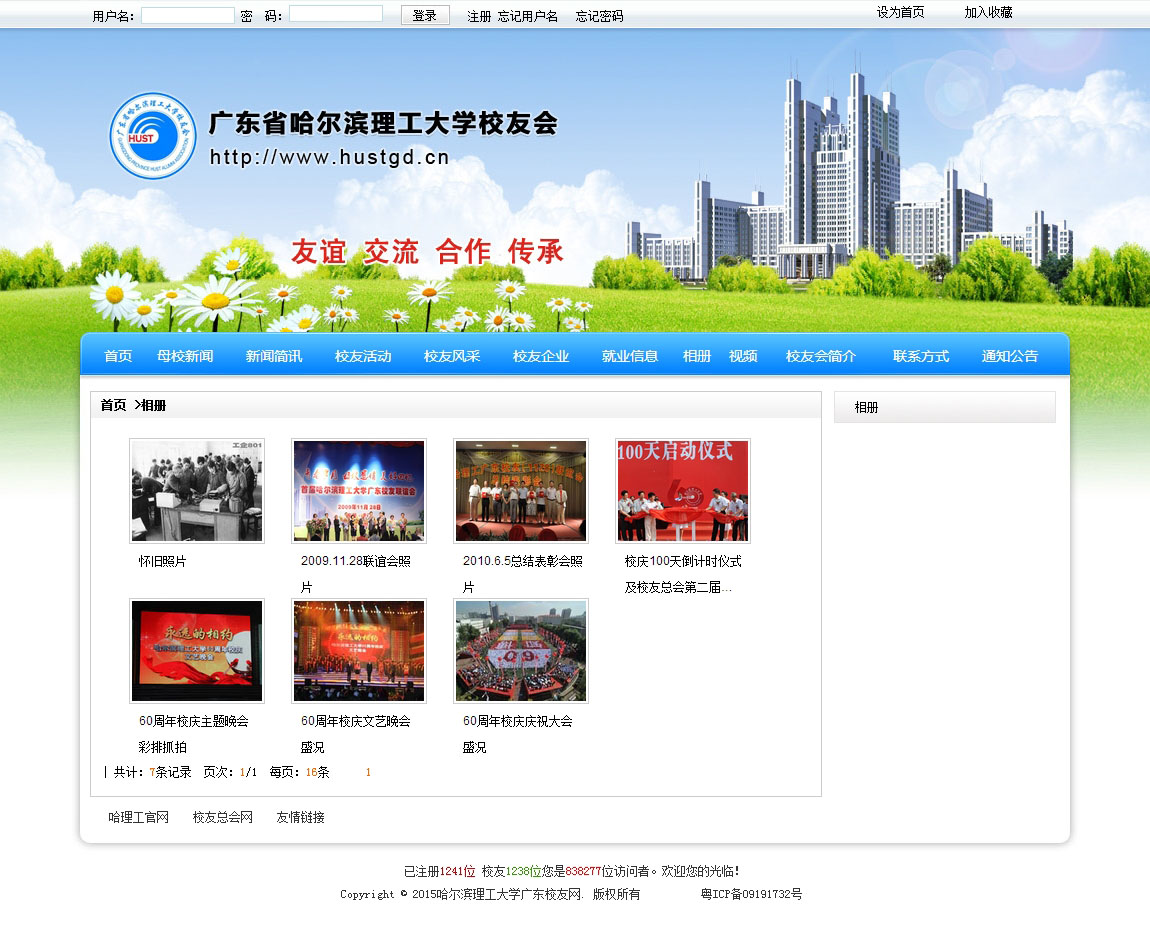Click the 2010.6.5总结表彰会照片 album title
Image resolution: width=1150 pixels, height=932 pixels.
522,574
